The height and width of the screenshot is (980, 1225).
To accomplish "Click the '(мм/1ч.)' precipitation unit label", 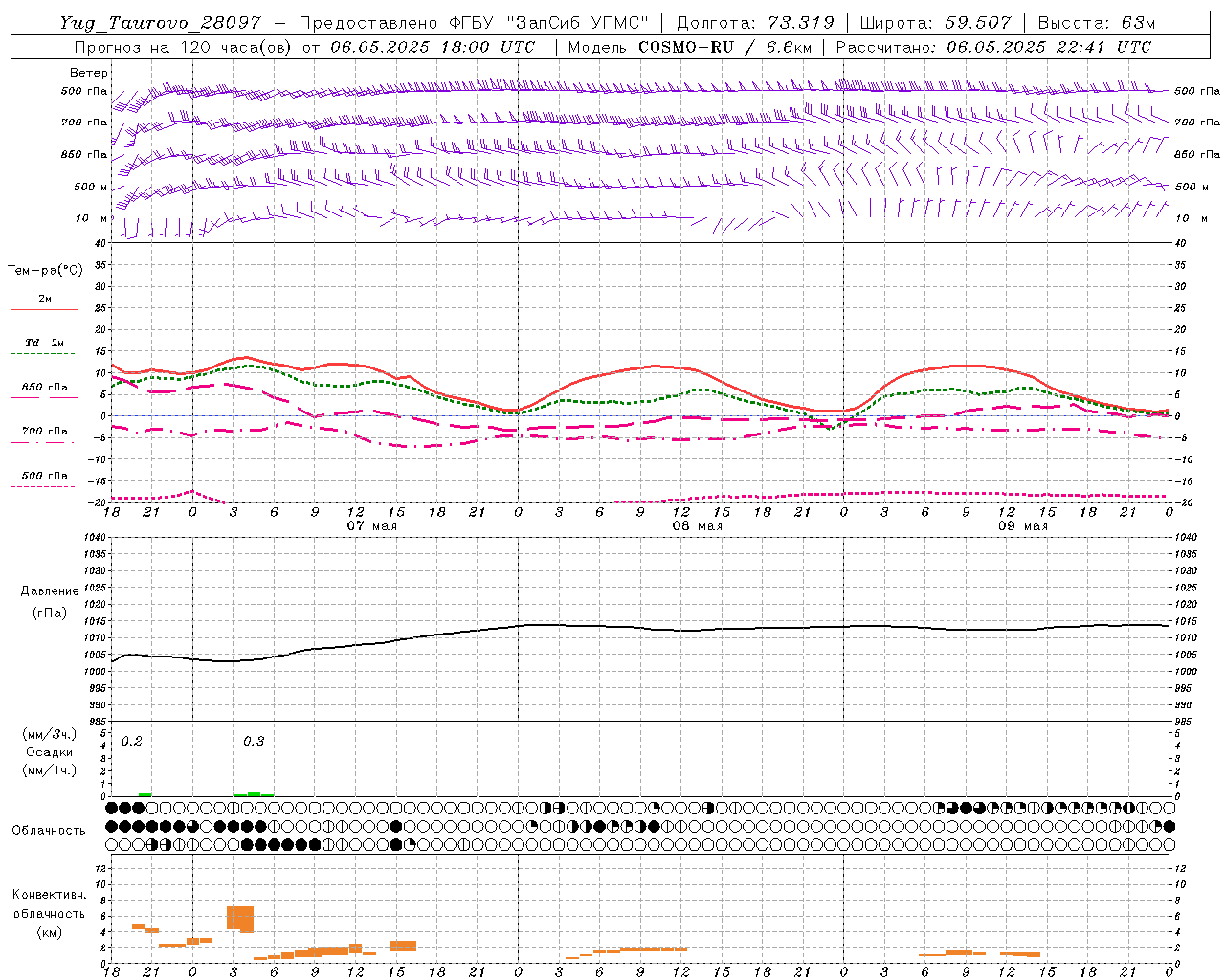I will click(x=50, y=770).
